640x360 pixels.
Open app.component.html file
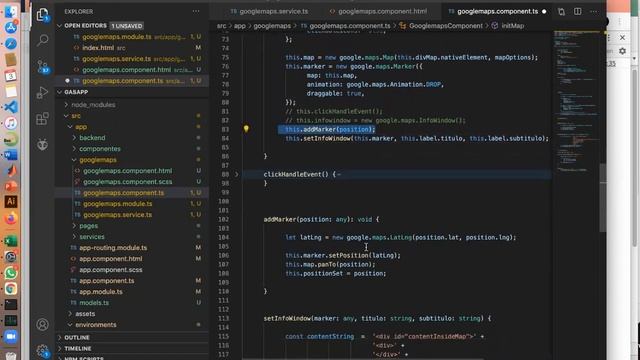(111, 259)
